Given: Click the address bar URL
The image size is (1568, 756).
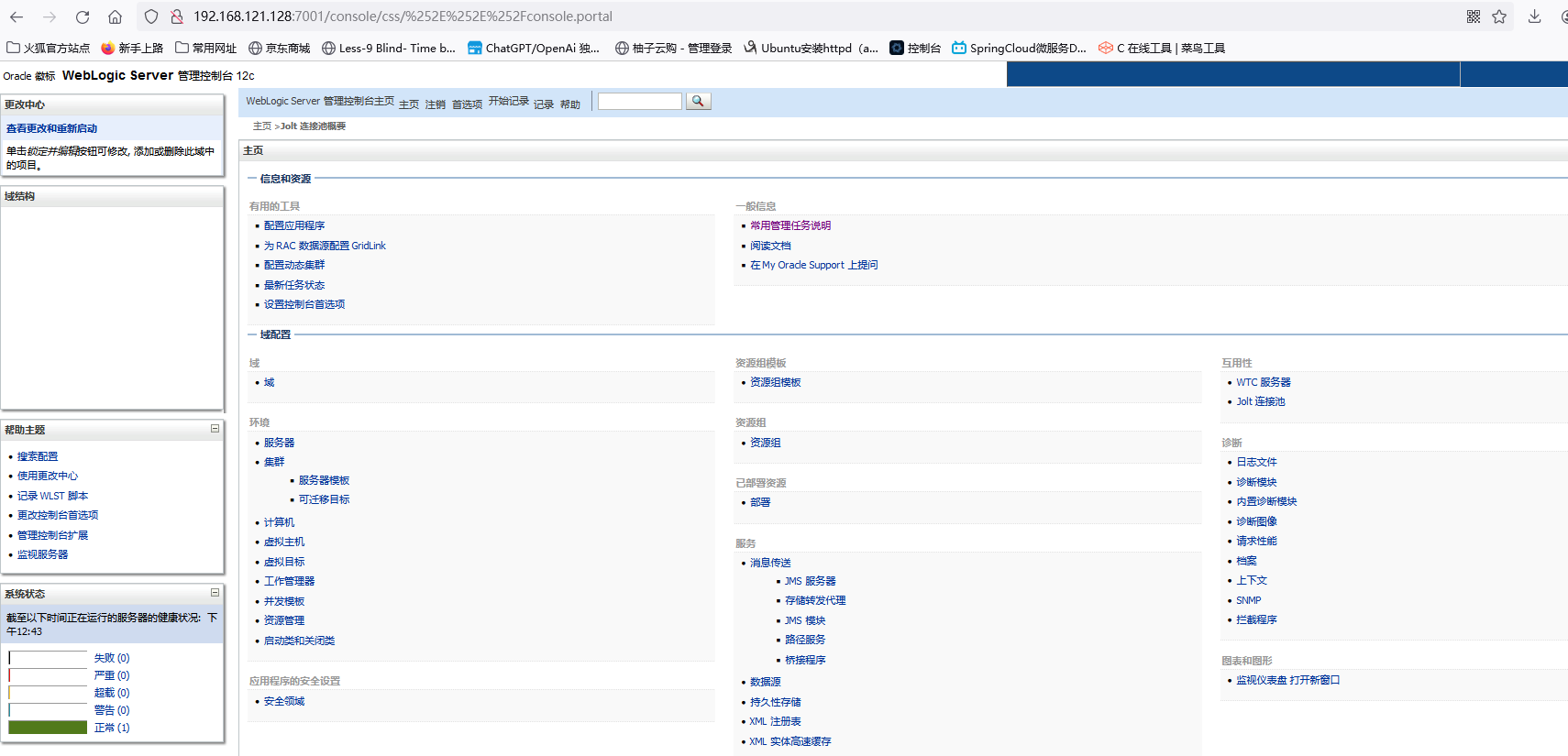Looking at the screenshot, I should coord(403,16).
